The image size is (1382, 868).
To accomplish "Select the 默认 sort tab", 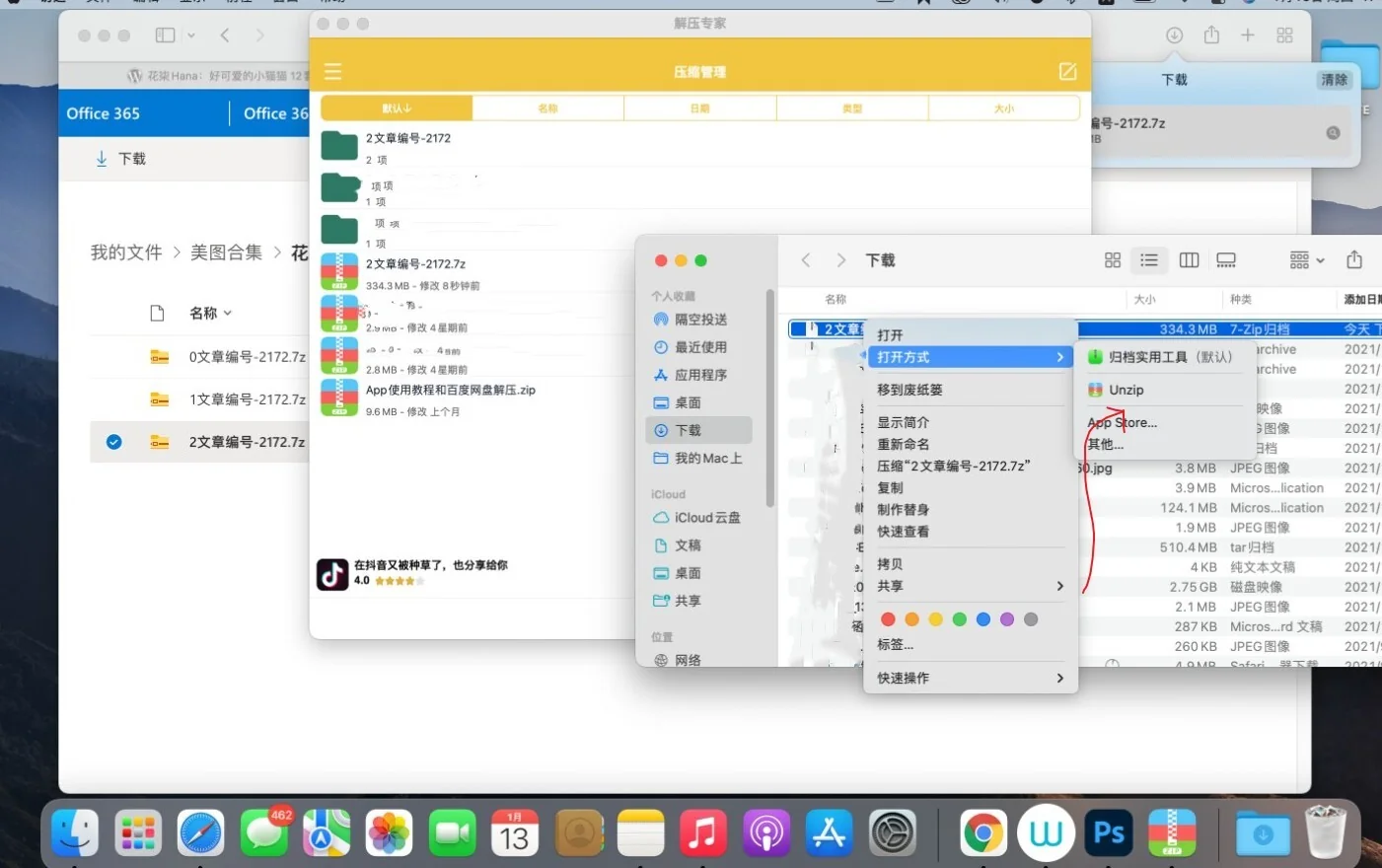I will pos(397,108).
